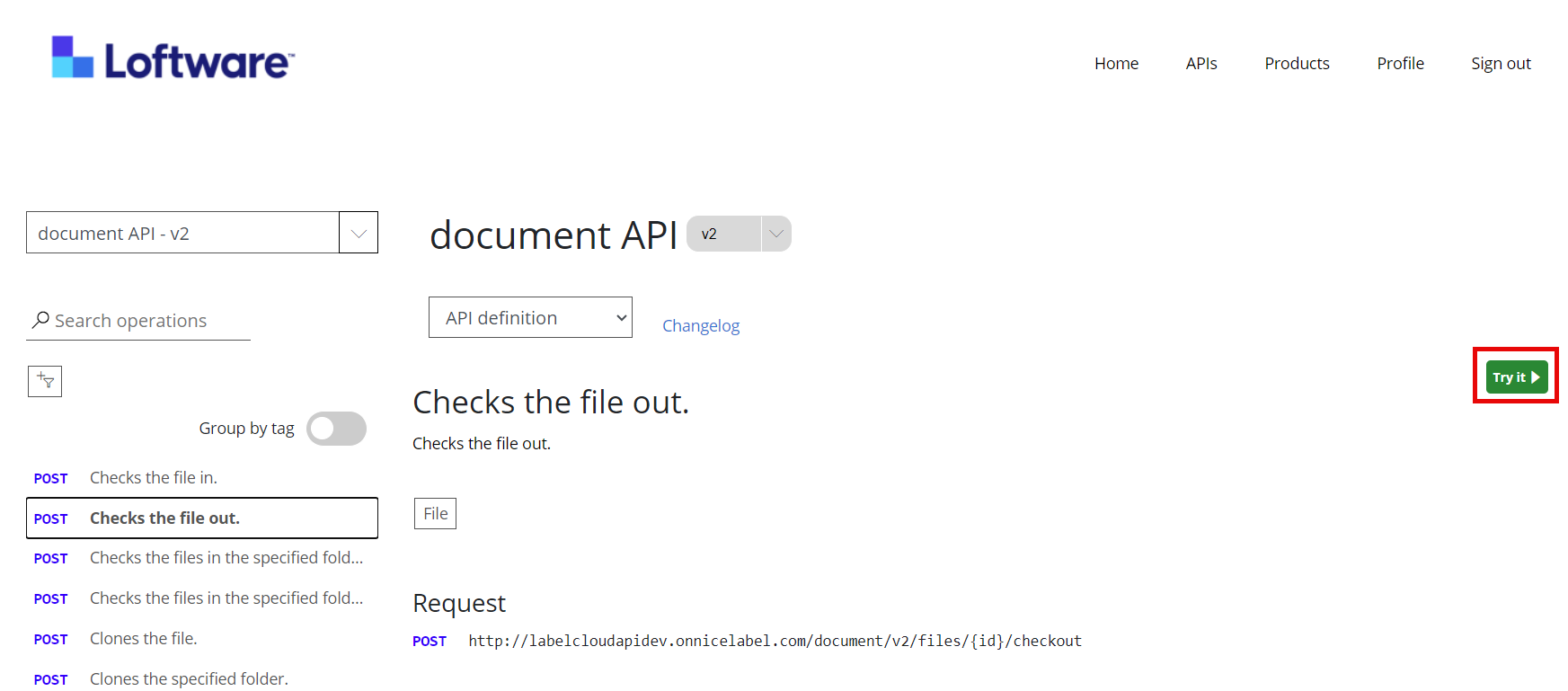Select the Clones the file operation
This screenshot has height=691, width=1568.
point(144,639)
